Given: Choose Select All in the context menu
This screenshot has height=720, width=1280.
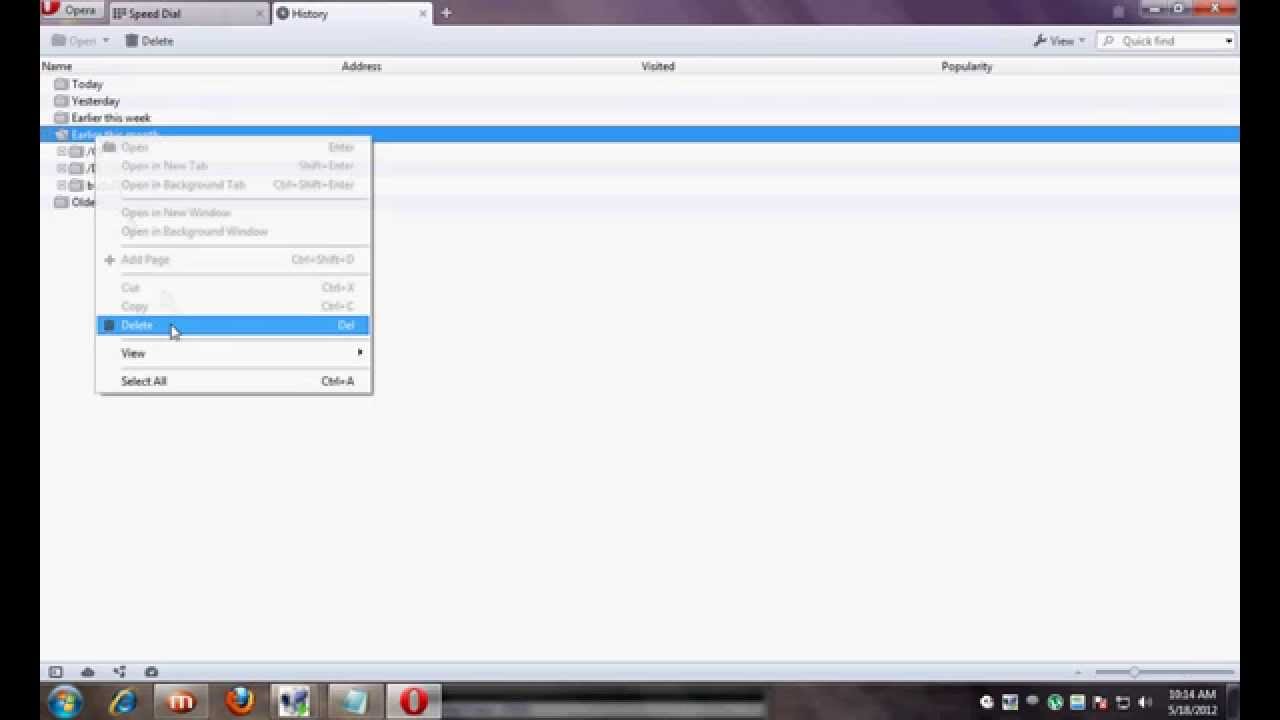Looking at the screenshot, I should tap(233, 381).
